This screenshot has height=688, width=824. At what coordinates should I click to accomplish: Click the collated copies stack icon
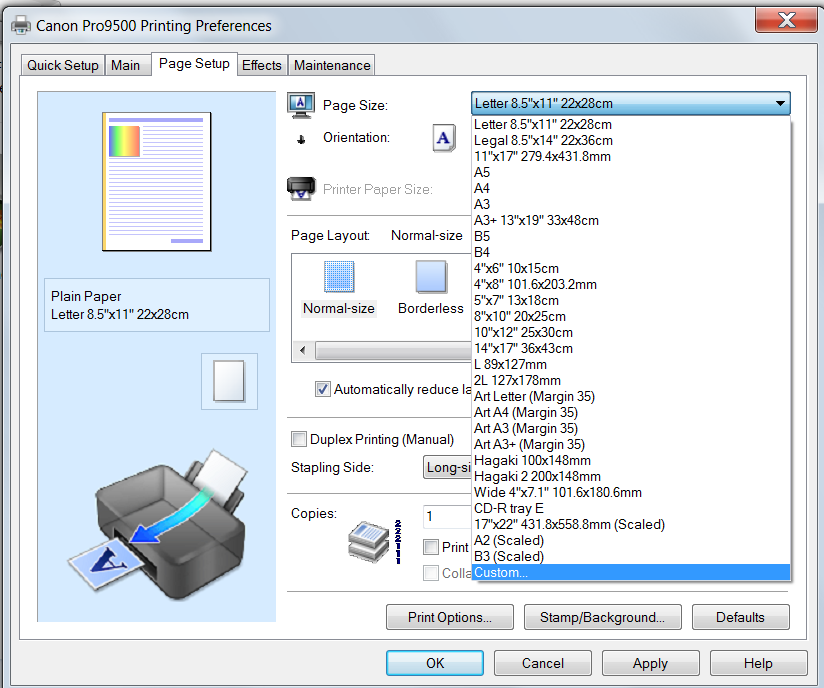(x=369, y=541)
